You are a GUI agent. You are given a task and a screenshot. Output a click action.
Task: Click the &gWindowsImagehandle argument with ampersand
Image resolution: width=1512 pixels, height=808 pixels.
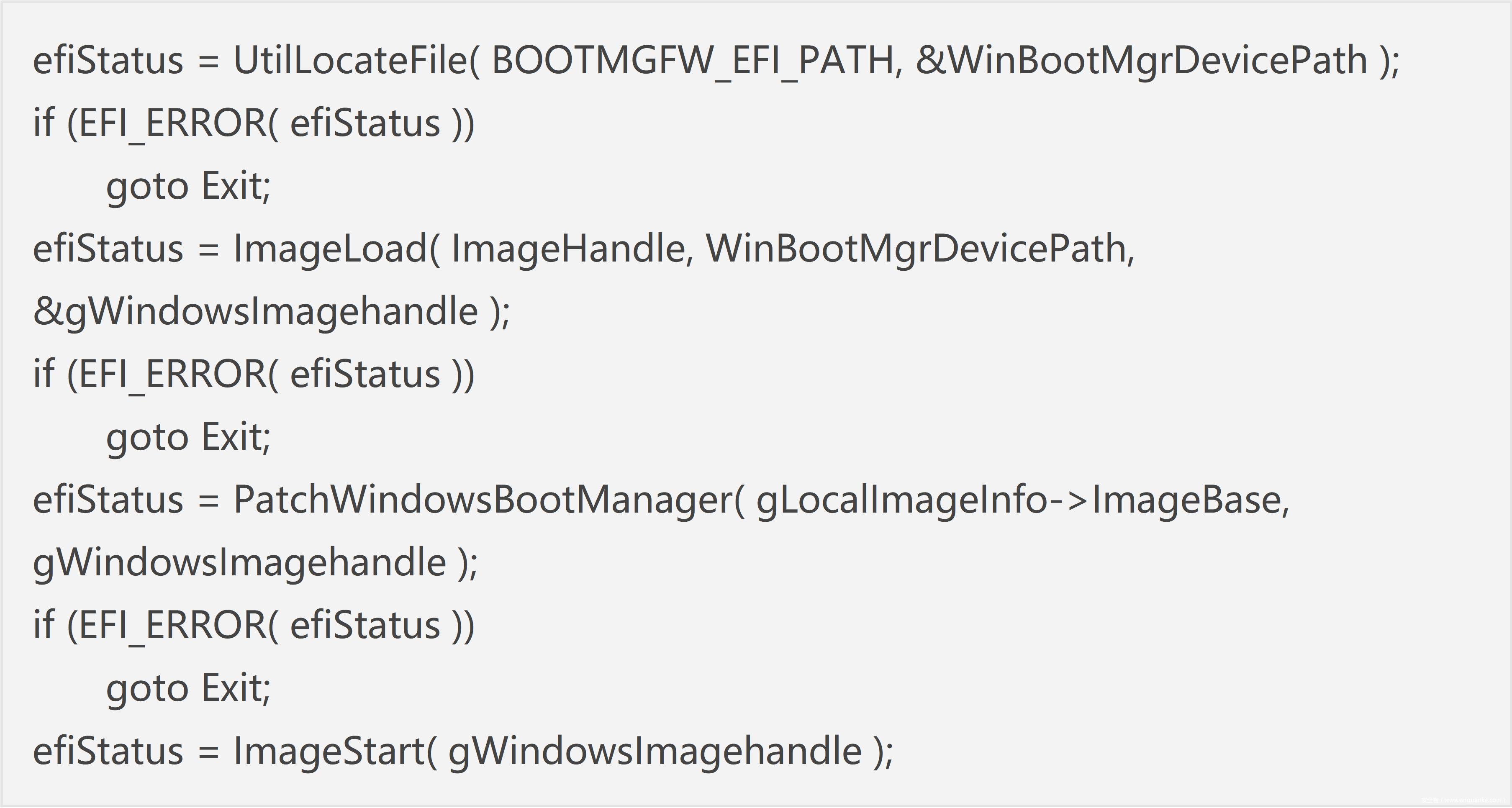tap(255, 311)
